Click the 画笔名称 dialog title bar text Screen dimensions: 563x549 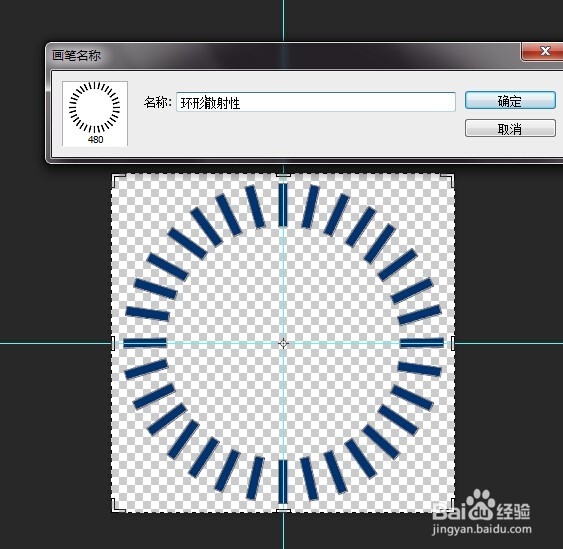click(76, 56)
